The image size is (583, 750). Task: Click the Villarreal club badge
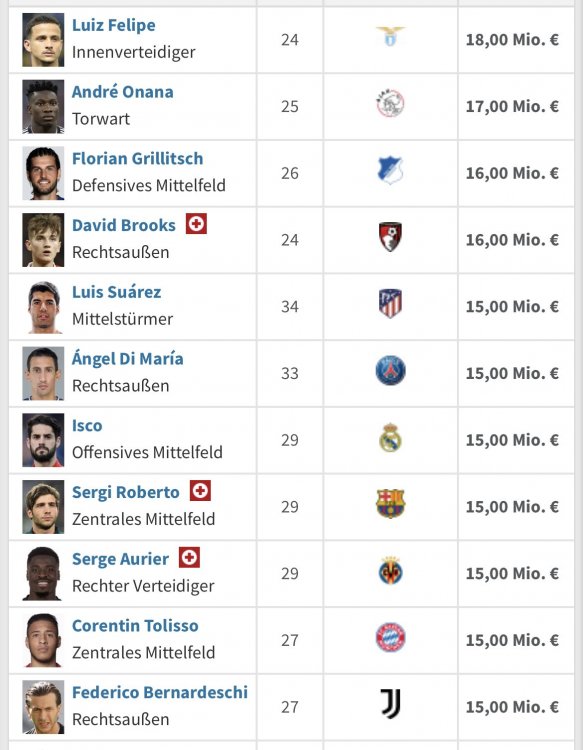point(390,571)
